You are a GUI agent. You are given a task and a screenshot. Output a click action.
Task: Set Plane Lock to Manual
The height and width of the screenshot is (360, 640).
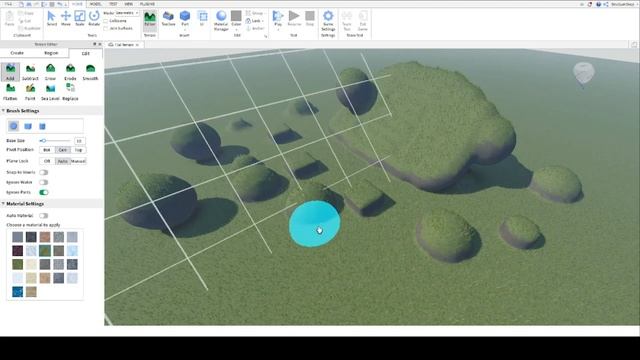[x=78, y=161]
